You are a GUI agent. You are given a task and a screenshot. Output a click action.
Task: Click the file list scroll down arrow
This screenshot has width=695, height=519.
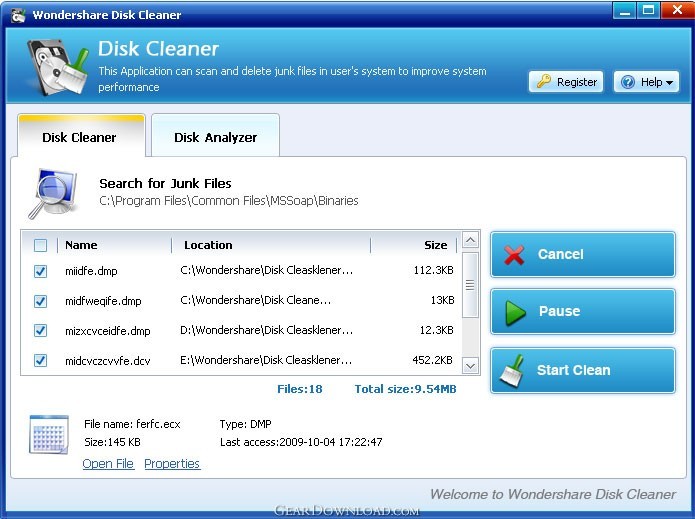(470, 366)
